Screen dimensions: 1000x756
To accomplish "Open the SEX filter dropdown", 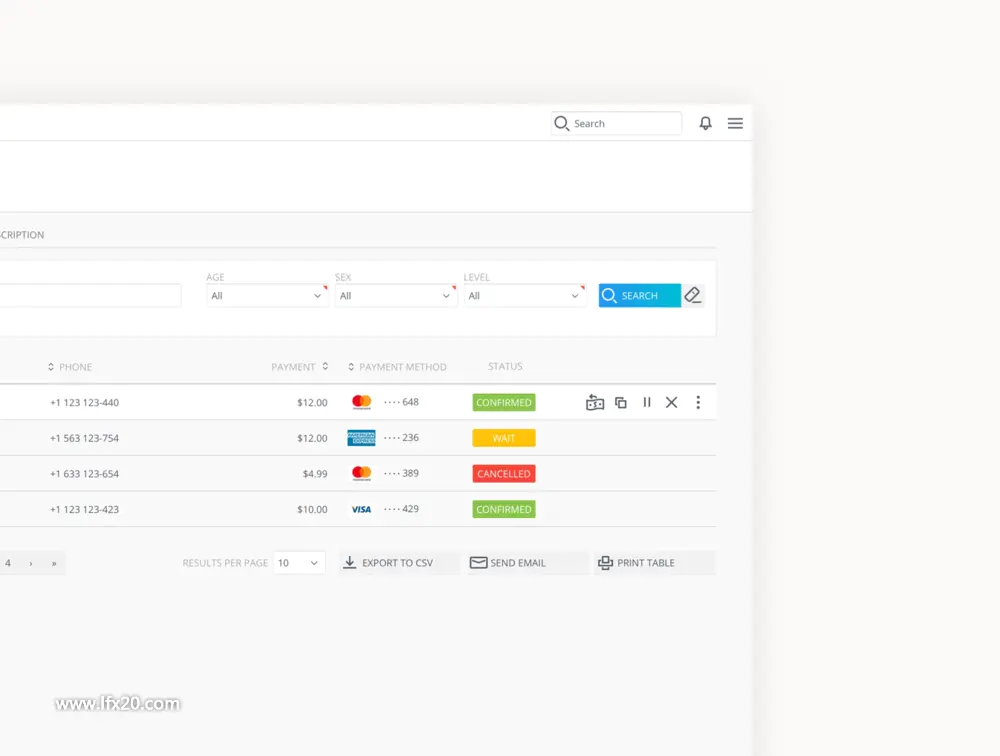I will (395, 296).
